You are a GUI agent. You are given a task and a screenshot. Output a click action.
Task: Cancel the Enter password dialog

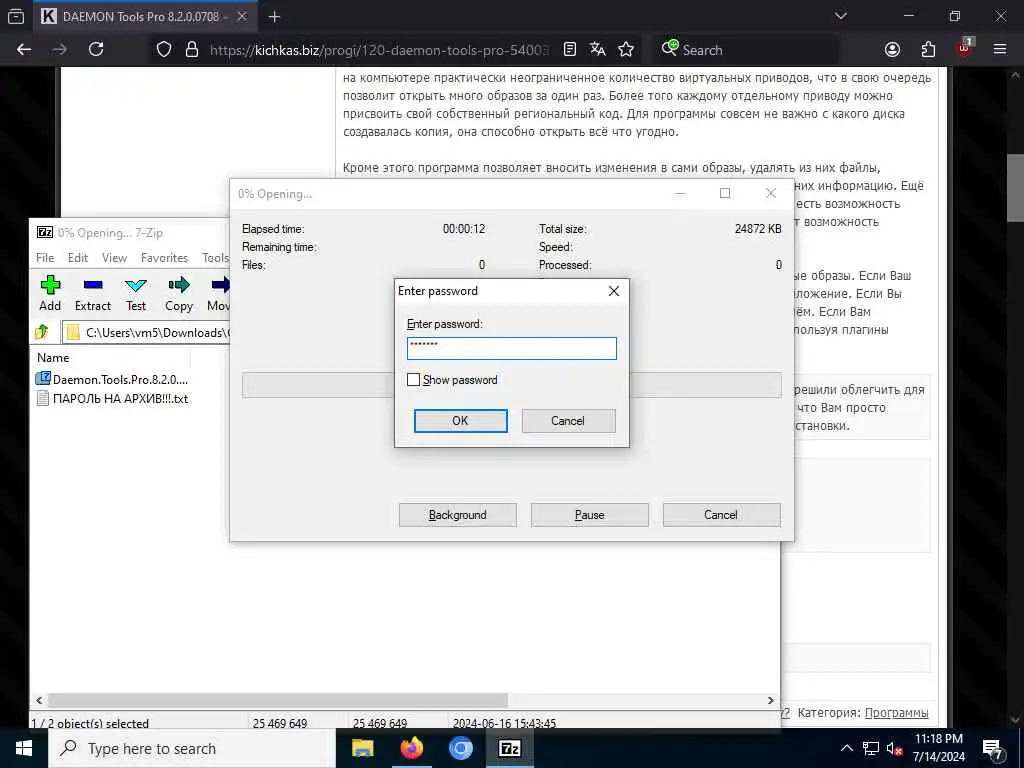[568, 421]
